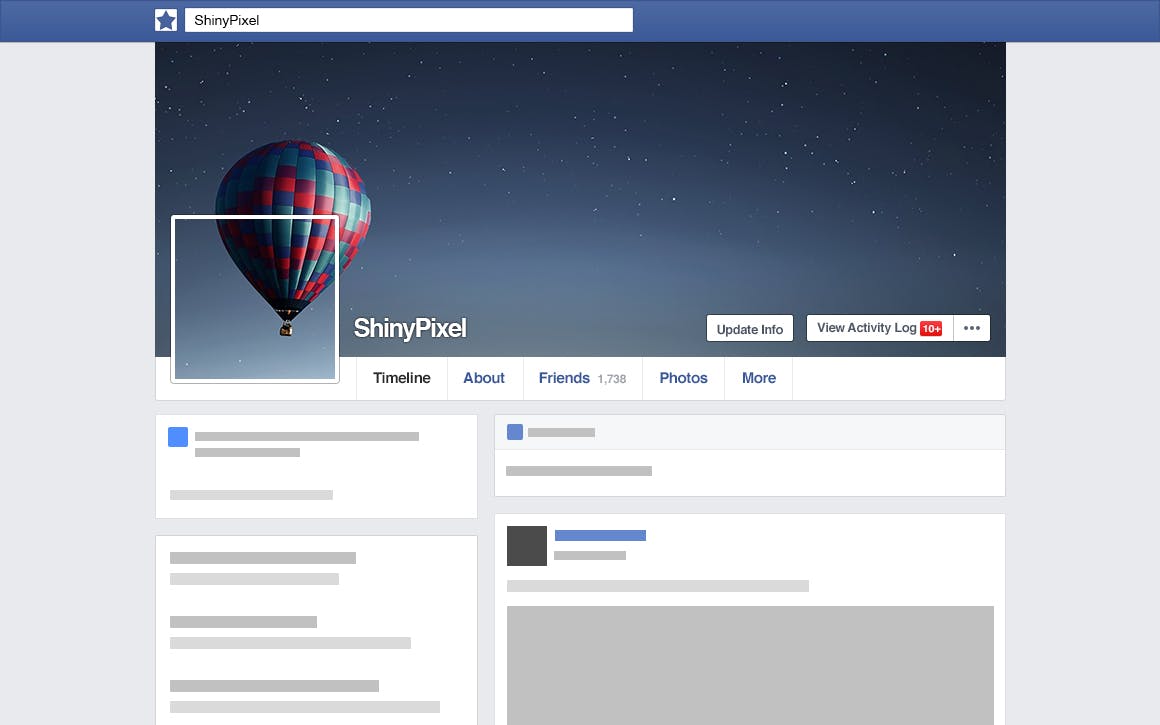Switch to the Timeline tab
The image size is (1160, 725).
[x=402, y=378]
